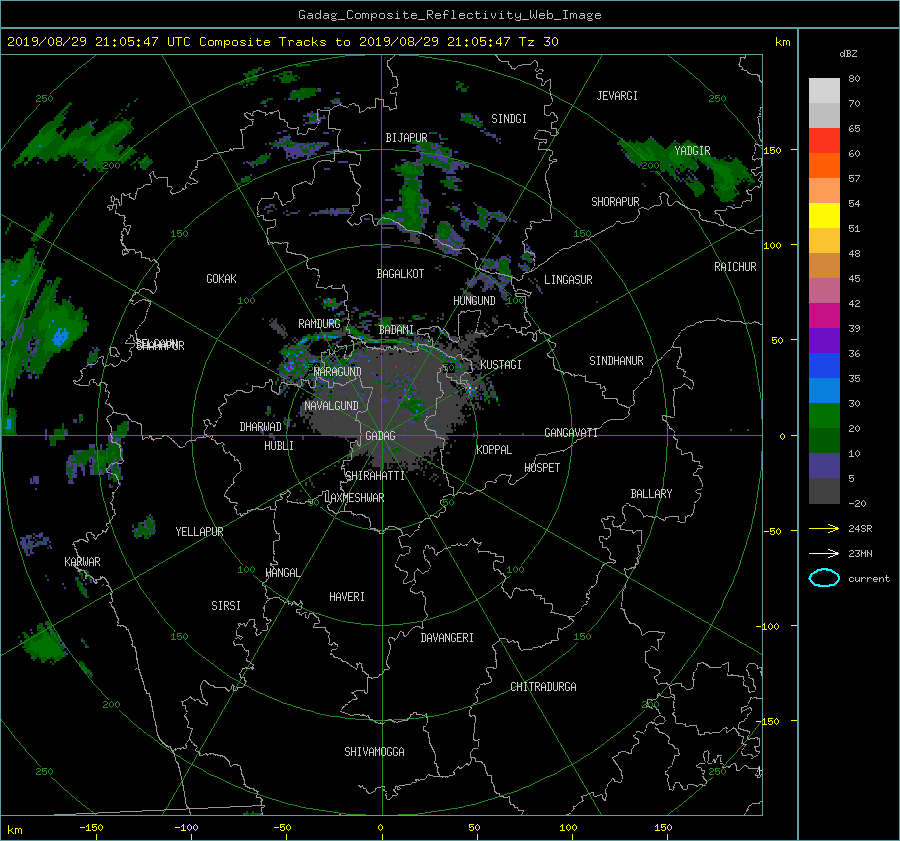Click the 'current' legend text

[868, 579]
